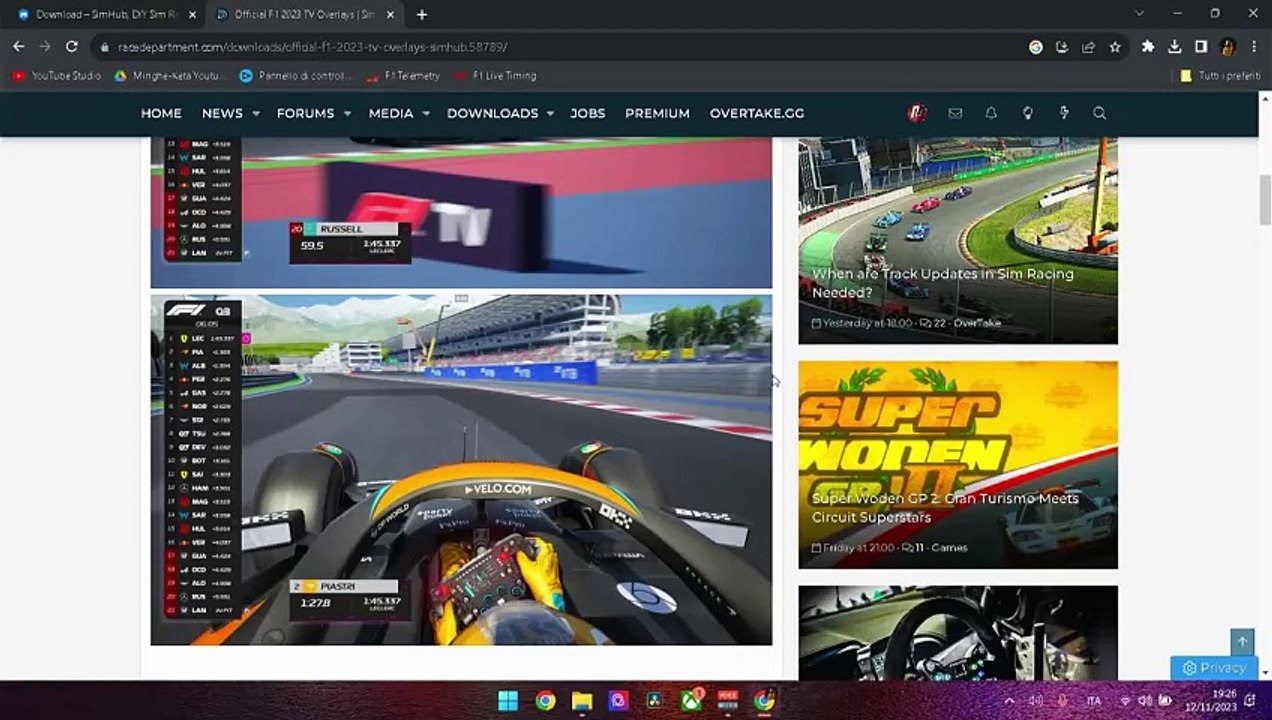Open the Russell overlay screenshot

(461, 213)
